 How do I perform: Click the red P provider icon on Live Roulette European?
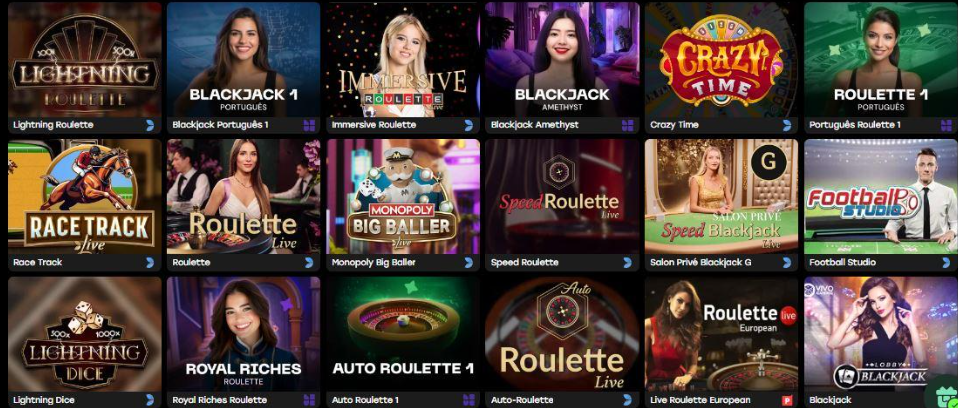point(787,400)
